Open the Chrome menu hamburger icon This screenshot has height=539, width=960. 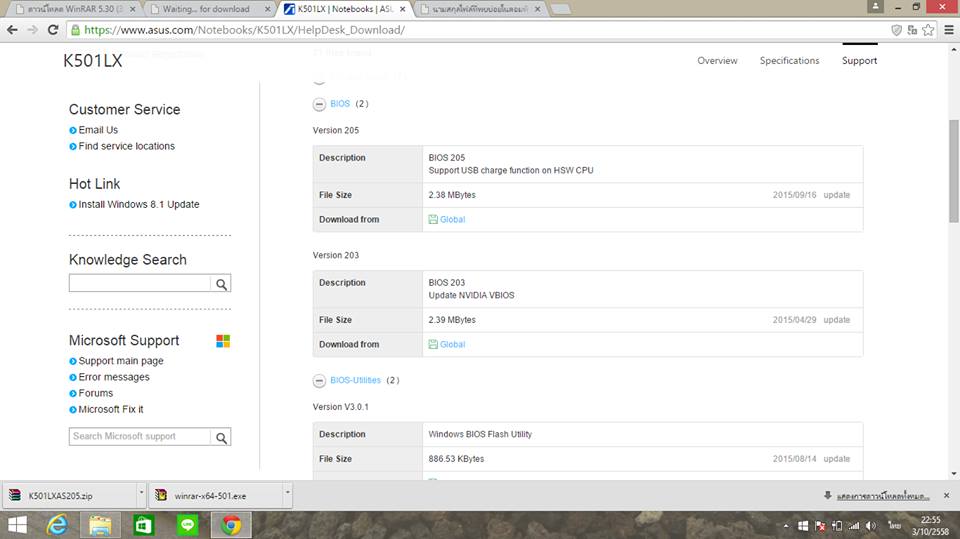pyautogui.click(x=949, y=29)
